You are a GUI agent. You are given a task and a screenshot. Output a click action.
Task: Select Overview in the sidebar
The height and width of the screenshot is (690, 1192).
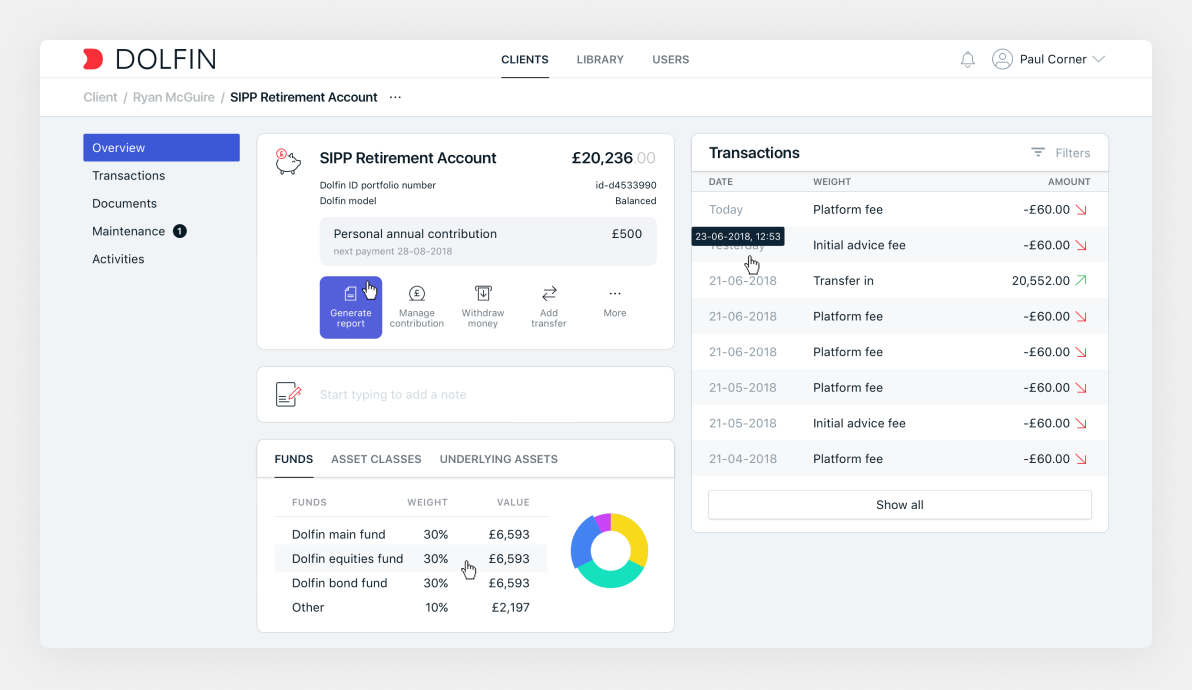point(161,147)
